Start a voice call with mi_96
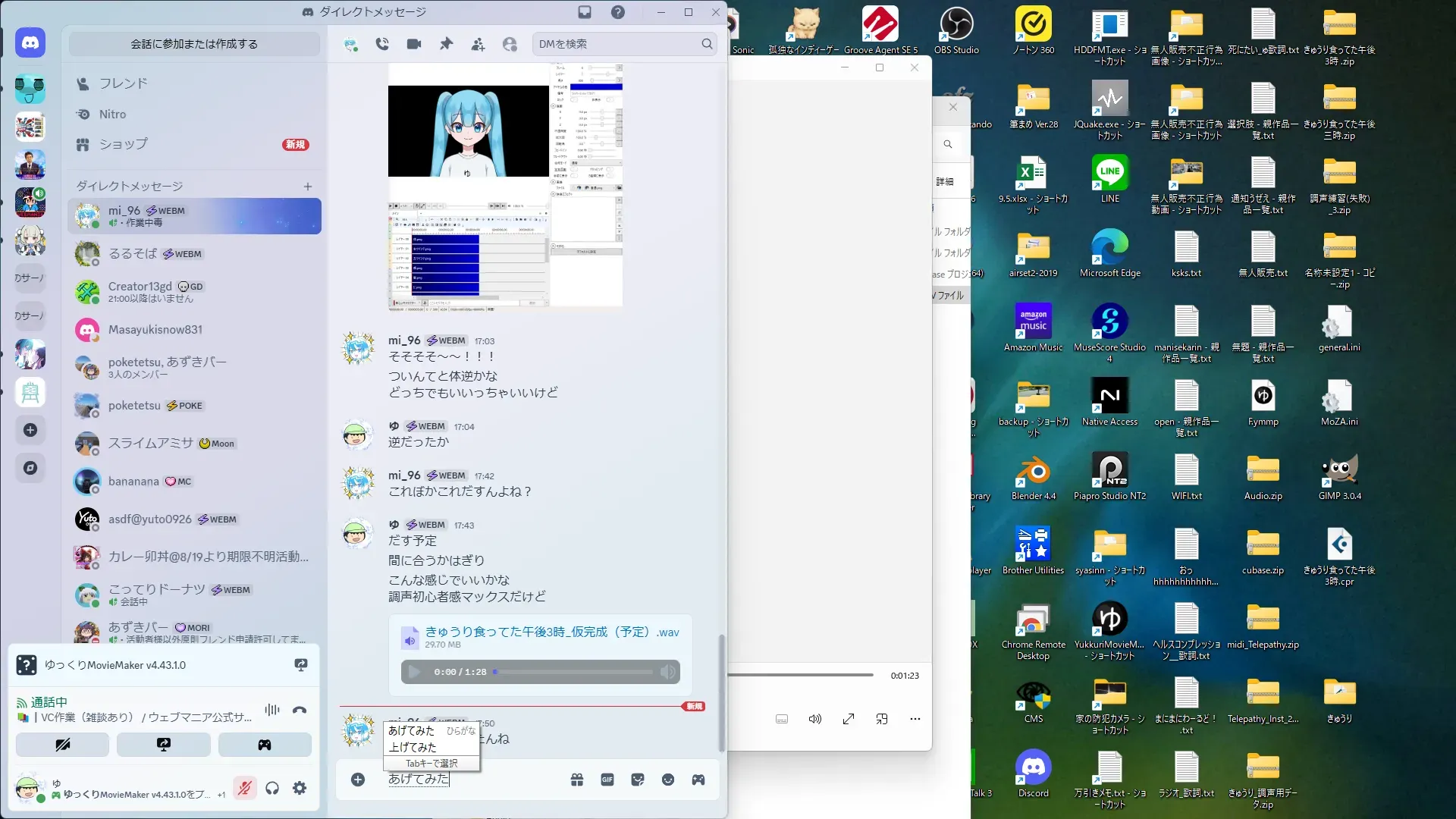Image resolution: width=1456 pixels, height=819 pixels. pos(382,44)
